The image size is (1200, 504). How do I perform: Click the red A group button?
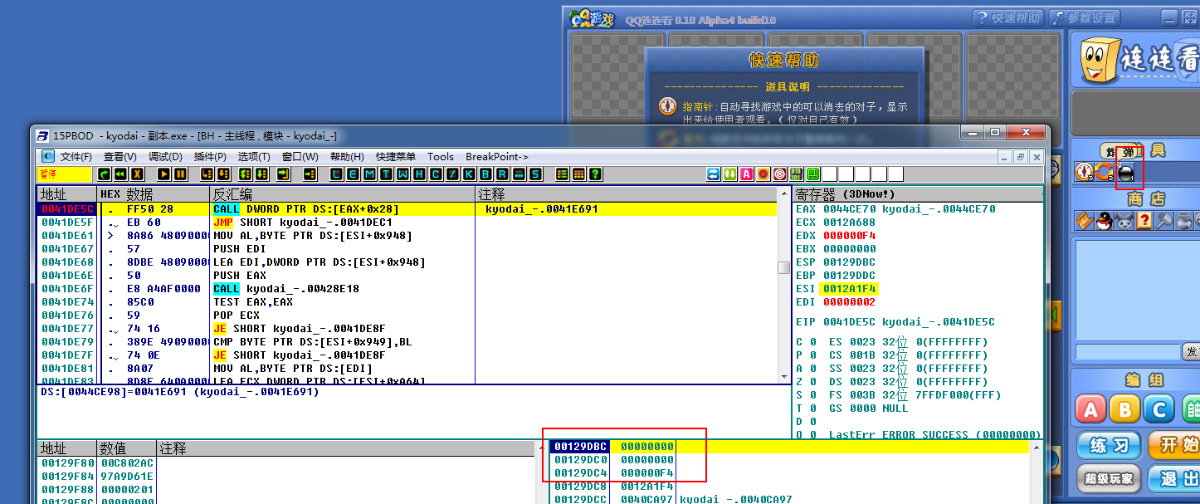pyautogui.click(x=1092, y=410)
